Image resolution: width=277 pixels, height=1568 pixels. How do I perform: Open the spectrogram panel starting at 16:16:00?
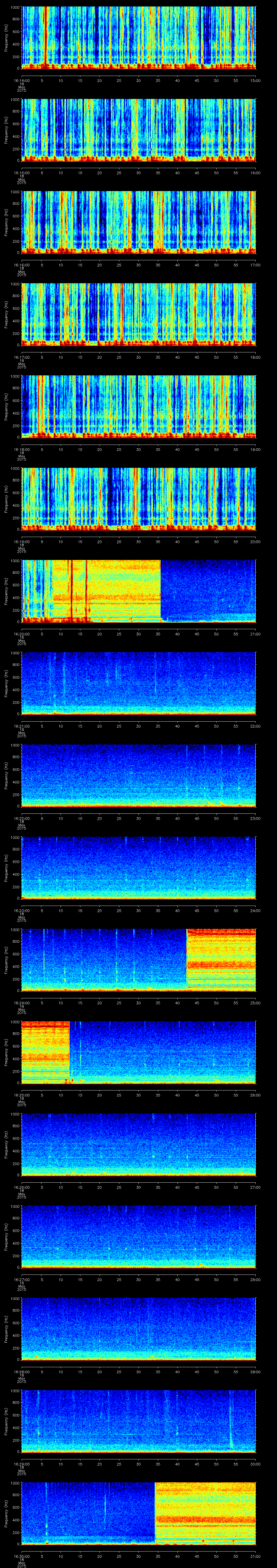pyautogui.click(x=139, y=222)
